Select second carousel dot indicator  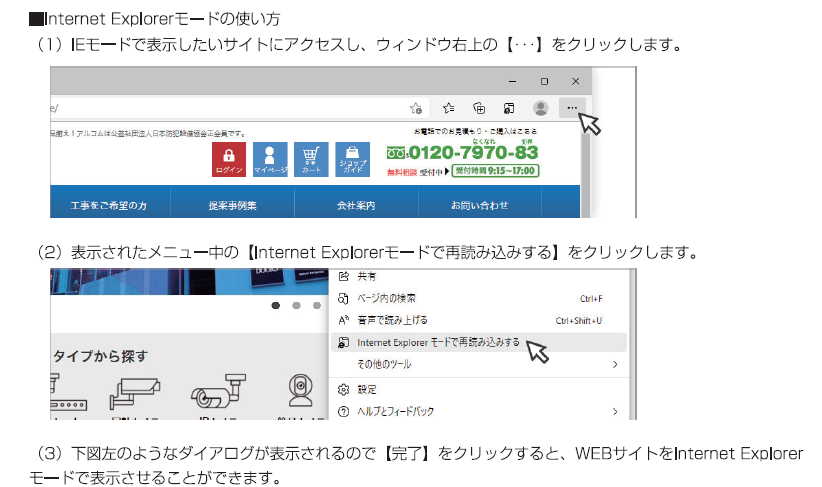pos(296,305)
